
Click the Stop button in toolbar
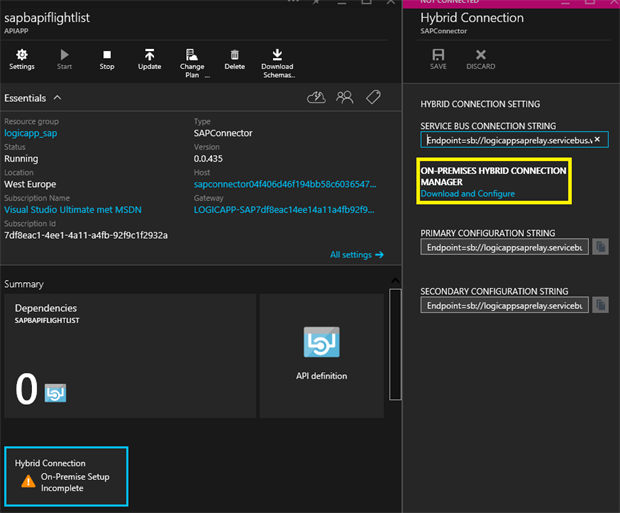107,58
